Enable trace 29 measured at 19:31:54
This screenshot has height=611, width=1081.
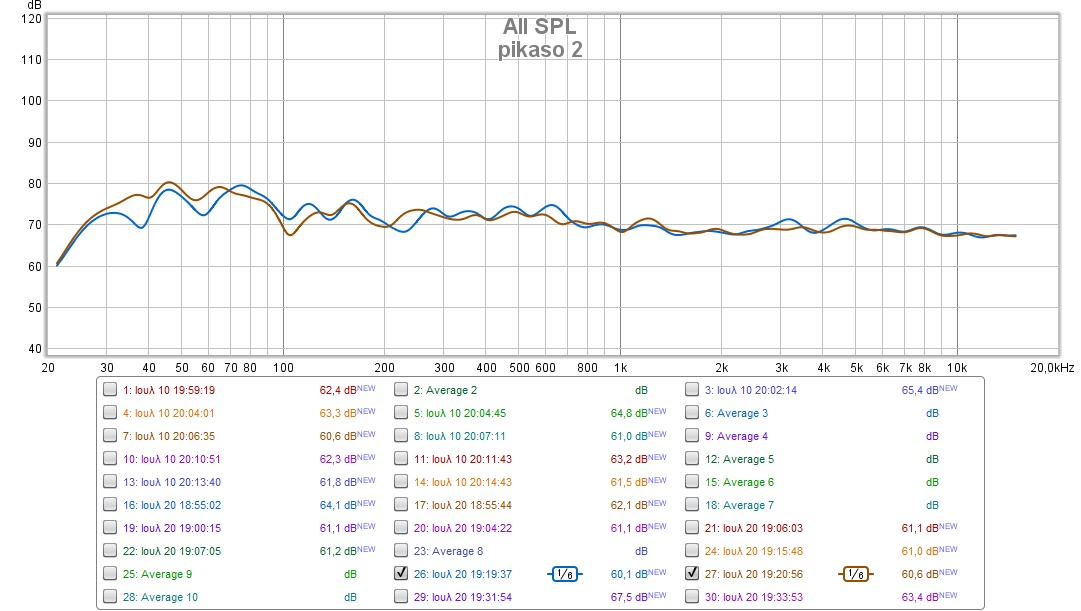tap(401, 597)
